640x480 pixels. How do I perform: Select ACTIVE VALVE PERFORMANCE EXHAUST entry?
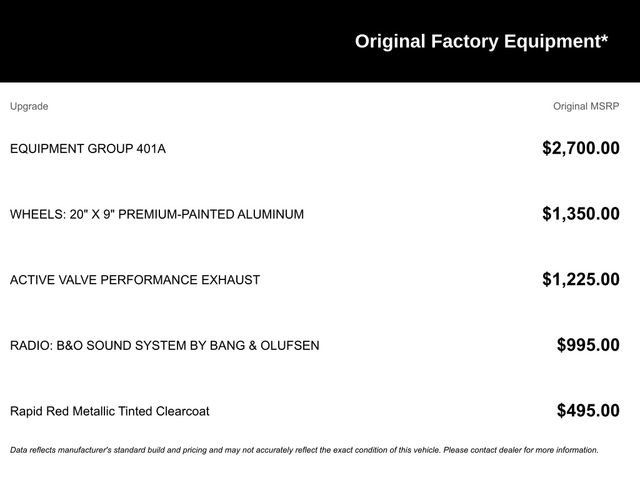(x=135, y=280)
